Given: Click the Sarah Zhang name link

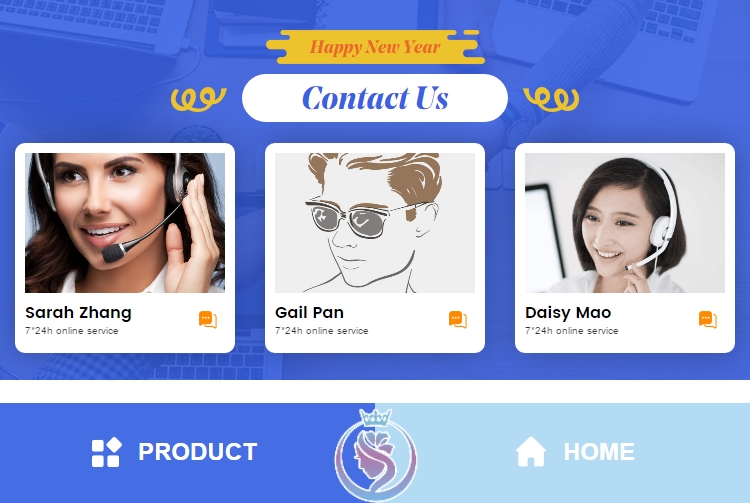Looking at the screenshot, I should (x=78, y=313).
